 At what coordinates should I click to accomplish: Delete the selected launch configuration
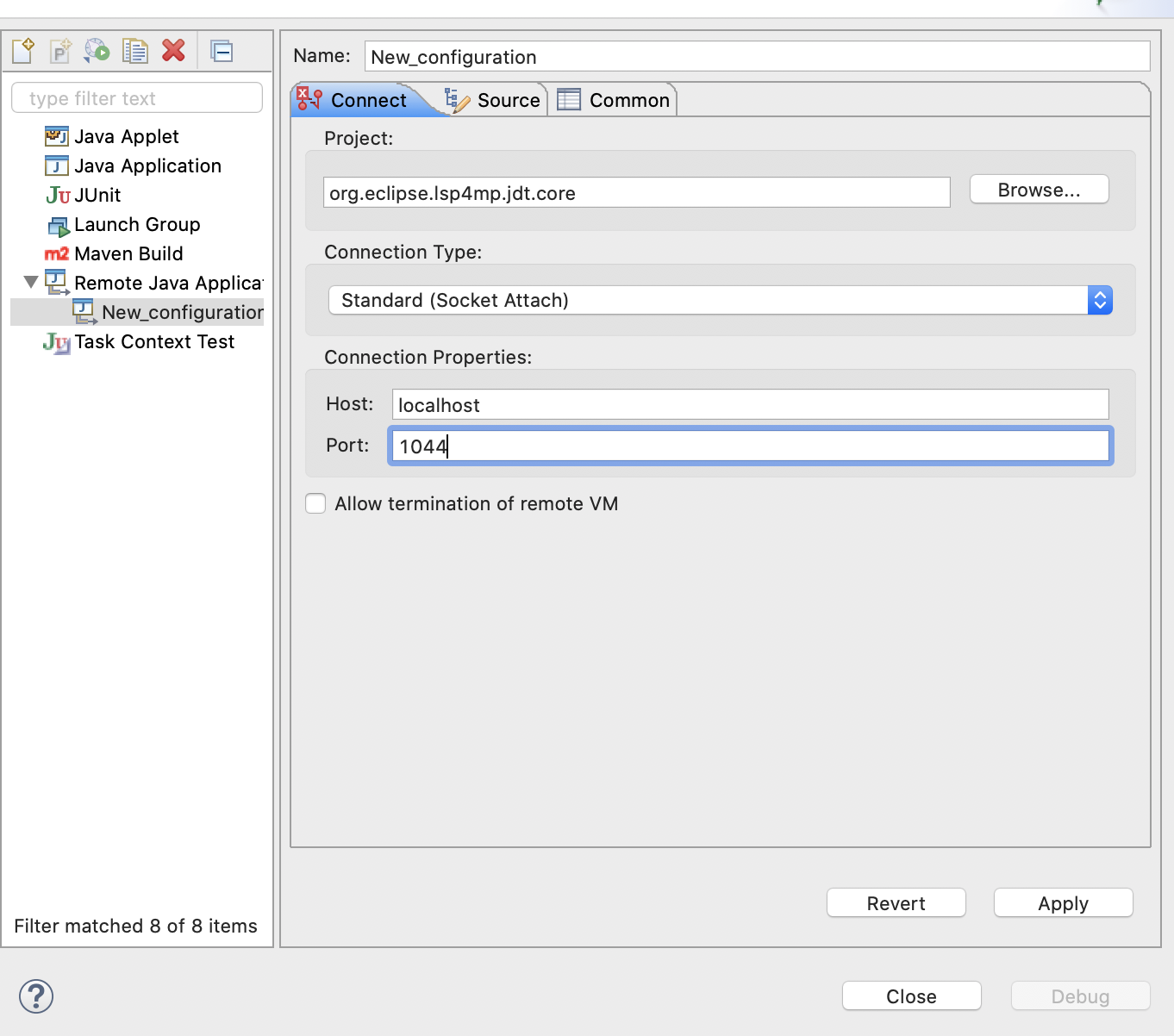point(173,51)
